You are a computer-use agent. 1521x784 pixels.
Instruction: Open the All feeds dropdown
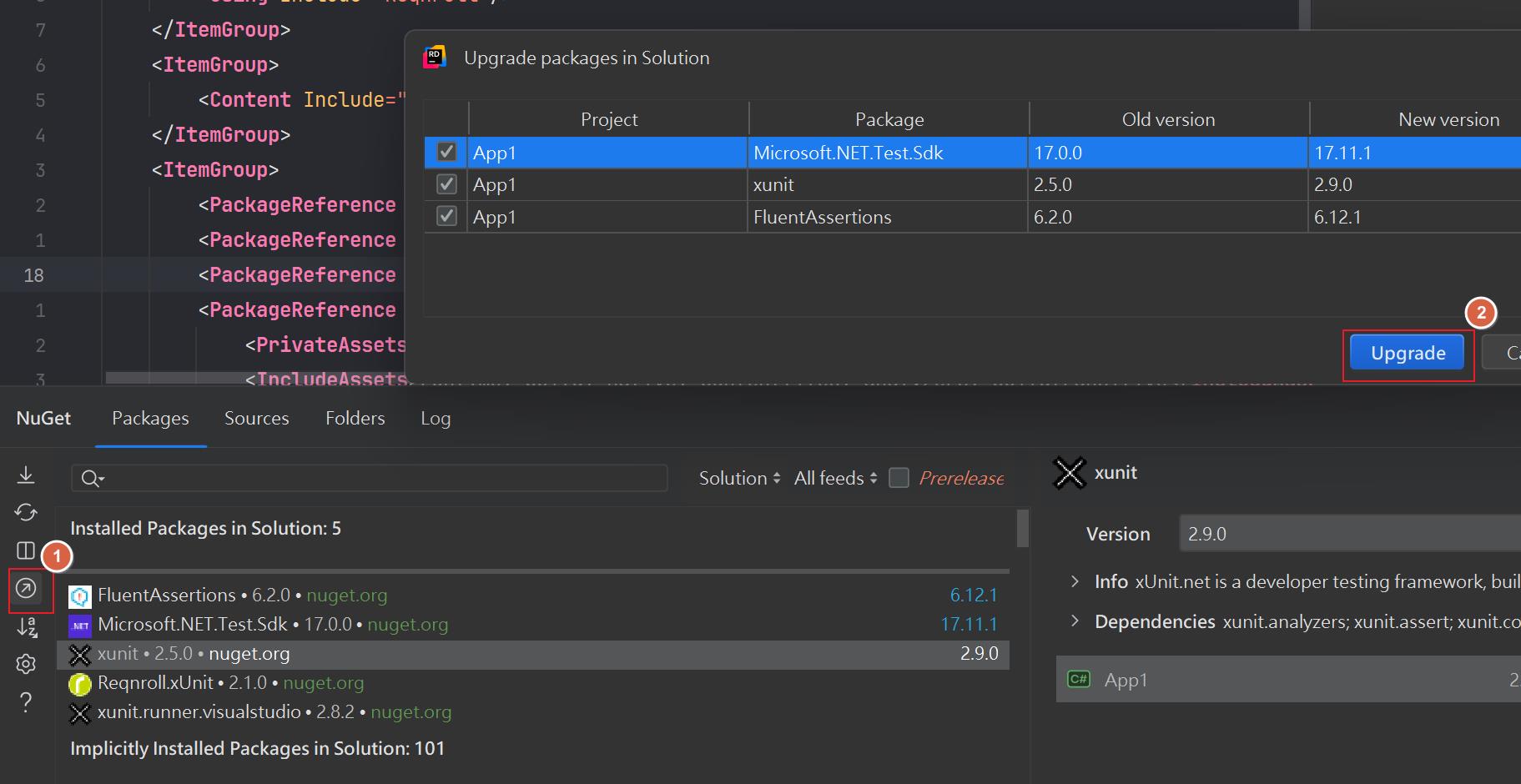tap(835, 478)
